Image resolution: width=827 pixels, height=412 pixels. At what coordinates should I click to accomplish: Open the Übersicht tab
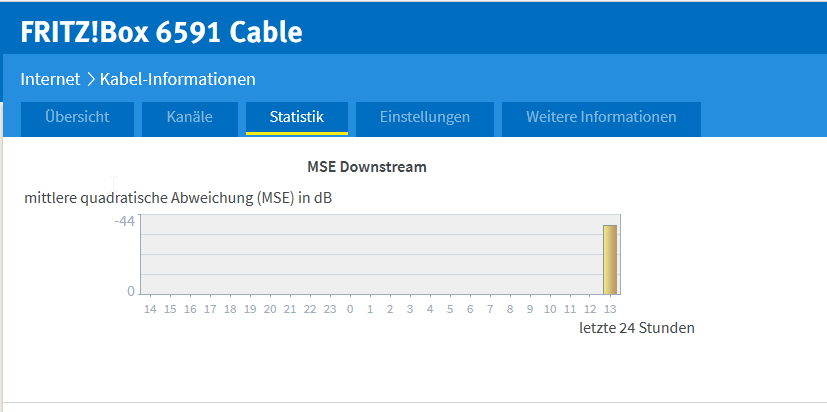tap(77, 117)
